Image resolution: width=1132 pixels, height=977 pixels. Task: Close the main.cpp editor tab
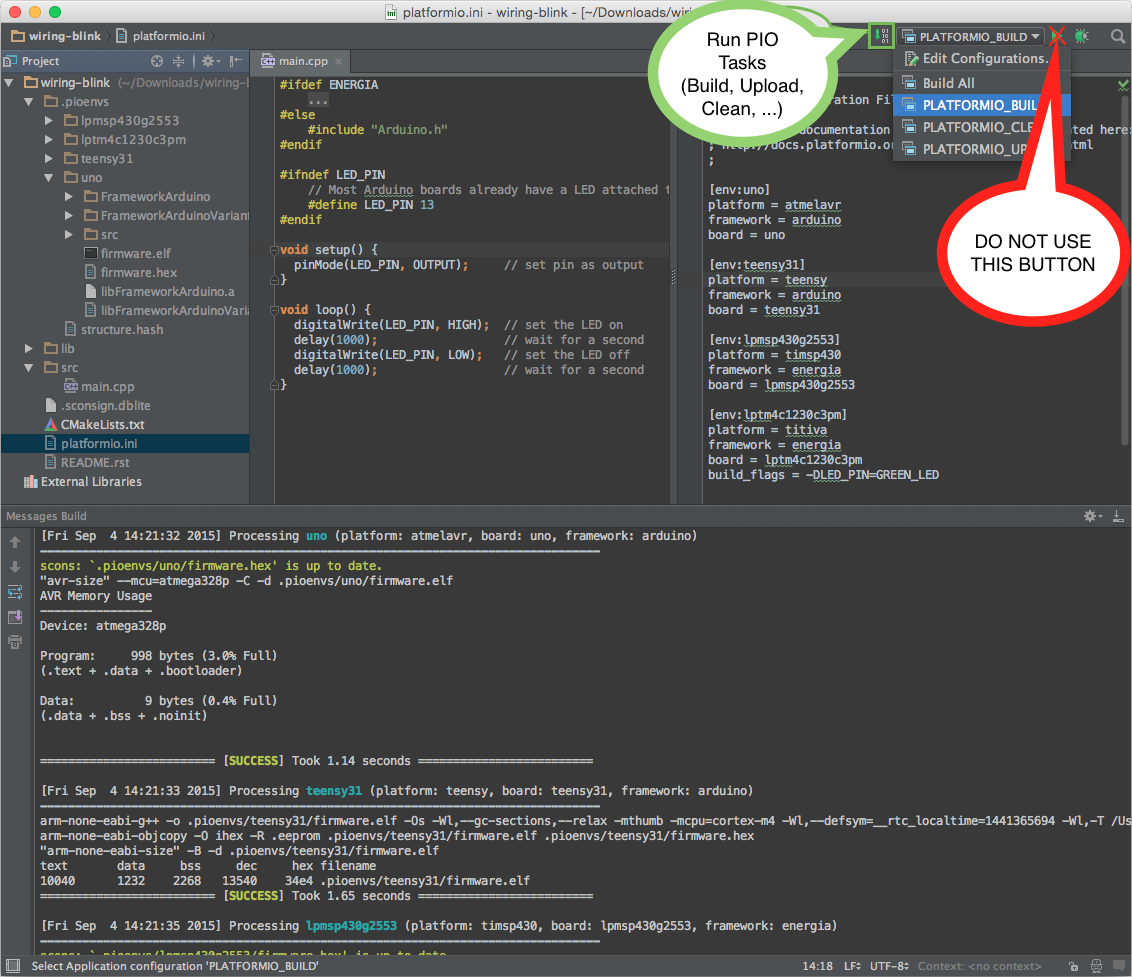339,61
